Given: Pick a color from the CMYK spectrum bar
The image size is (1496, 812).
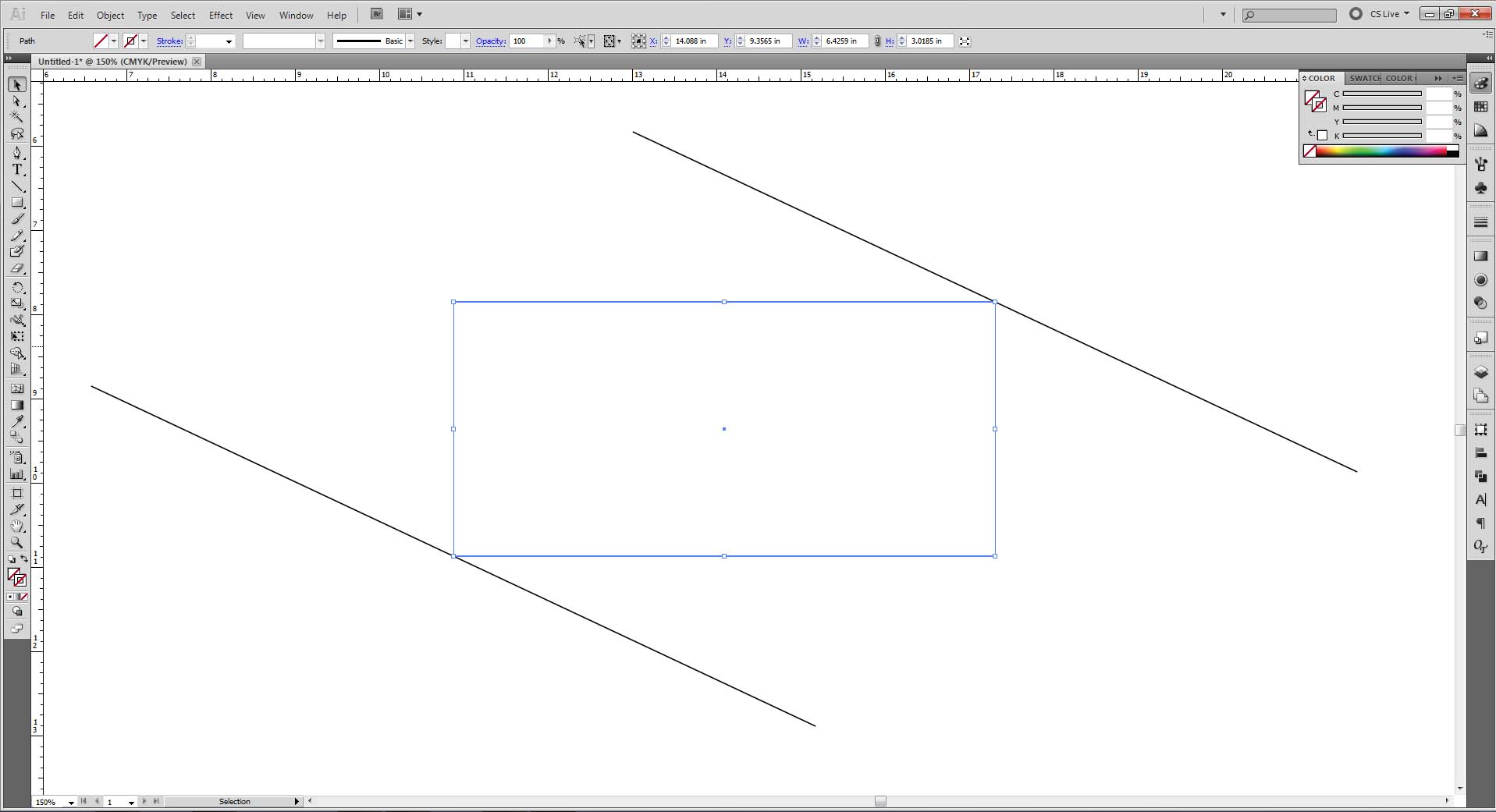Looking at the screenshot, I should point(1381,151).
